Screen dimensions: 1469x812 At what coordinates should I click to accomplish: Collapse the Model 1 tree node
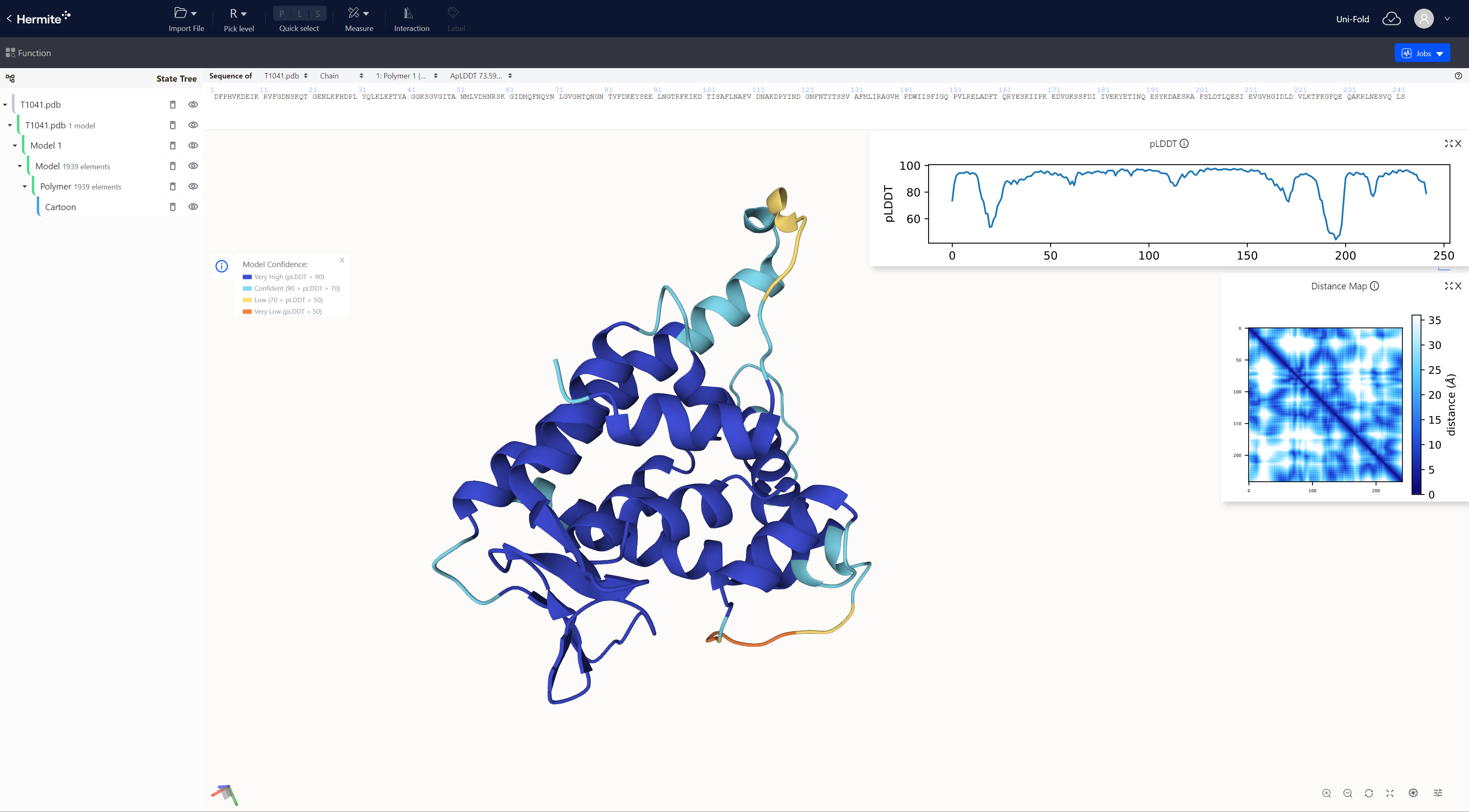pos(15,146)
